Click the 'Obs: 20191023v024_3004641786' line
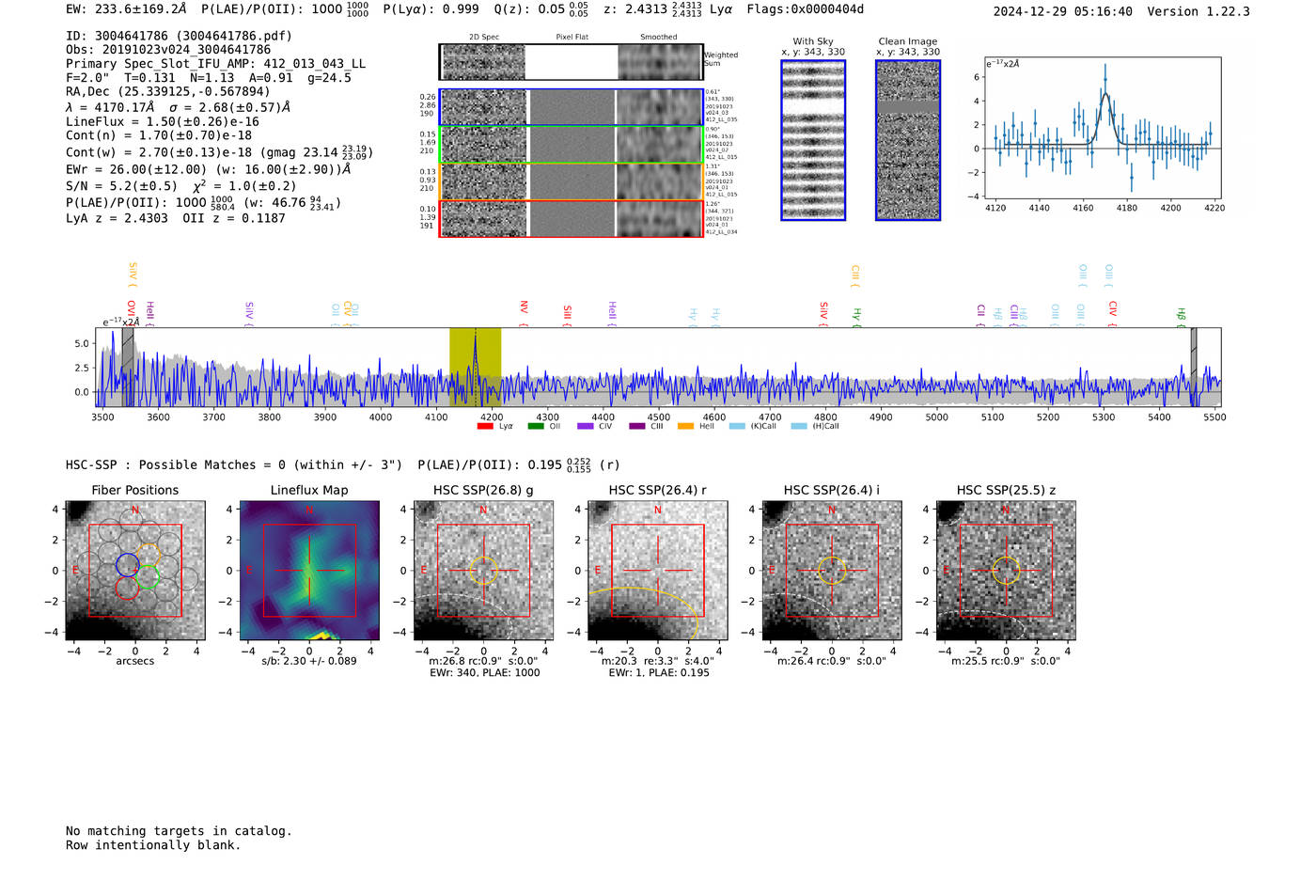 click(x=168, y=50)
